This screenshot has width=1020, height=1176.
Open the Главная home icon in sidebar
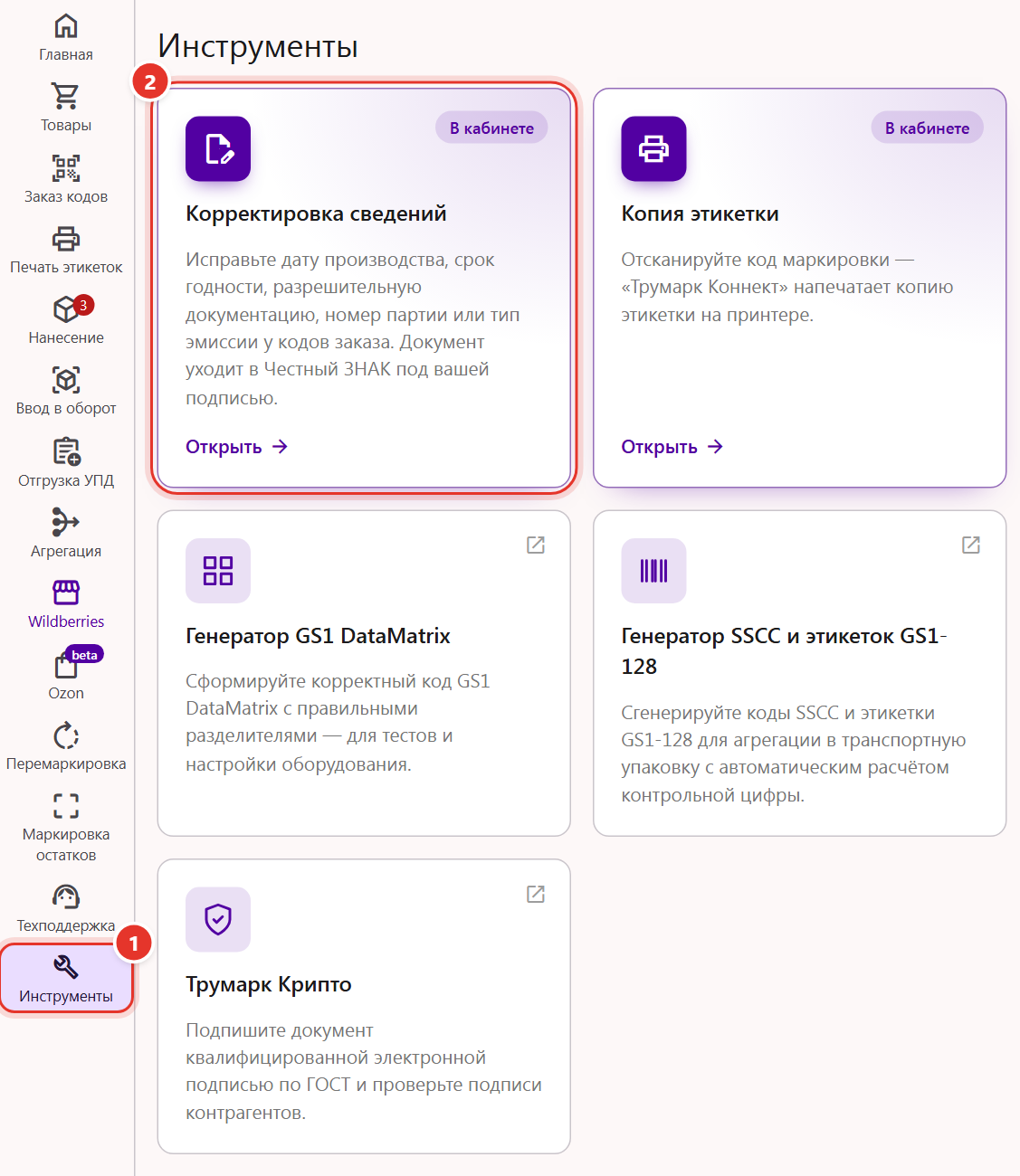[66, 26]
